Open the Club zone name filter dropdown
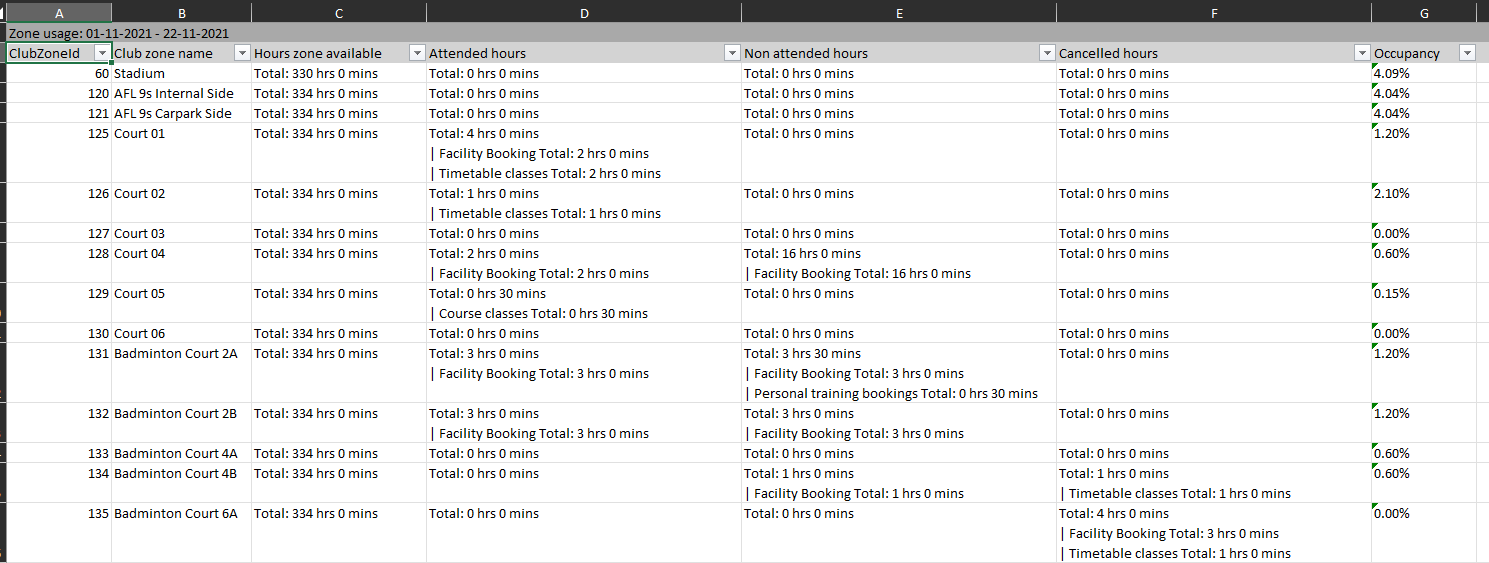1489x563 pixels. point(241,53)
